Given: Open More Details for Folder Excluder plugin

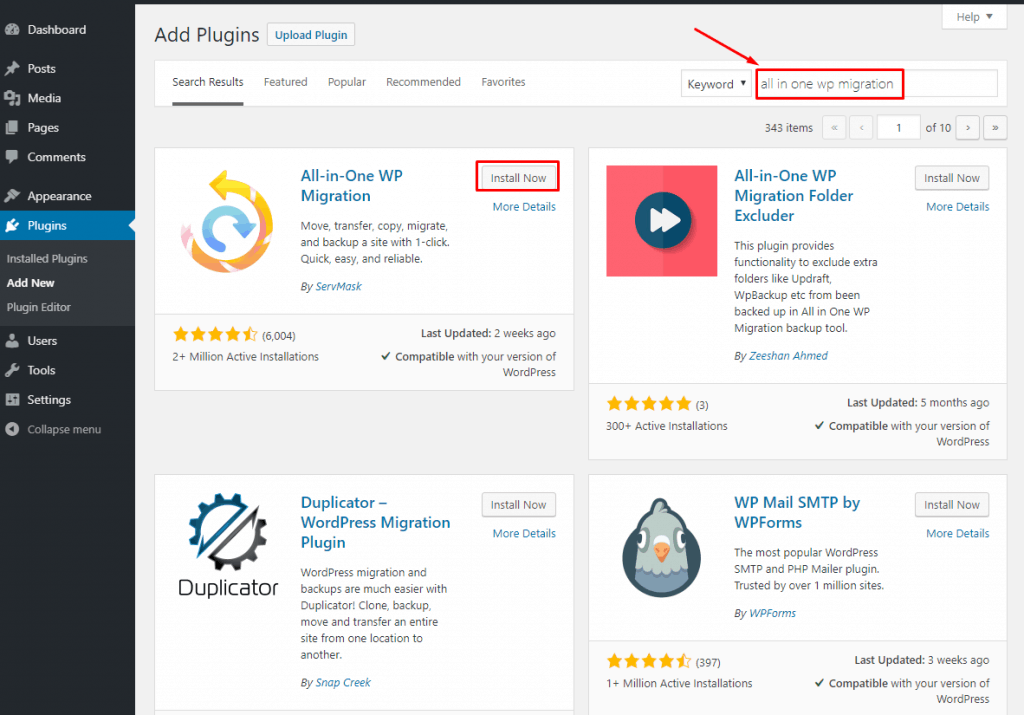Looking at the screenshot, I should click(957, 207).
